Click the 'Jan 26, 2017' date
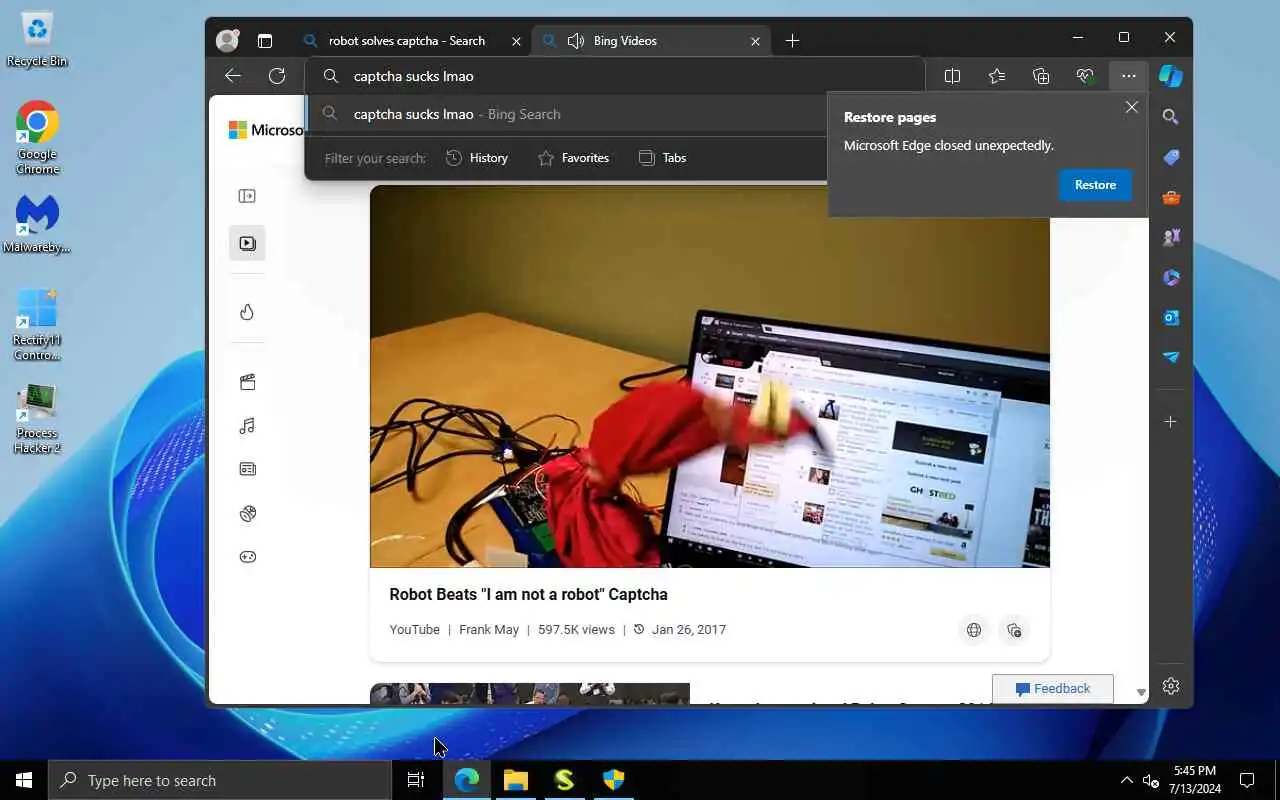Viewport: 1280px width, 800px height. click(x=689, y=630)
